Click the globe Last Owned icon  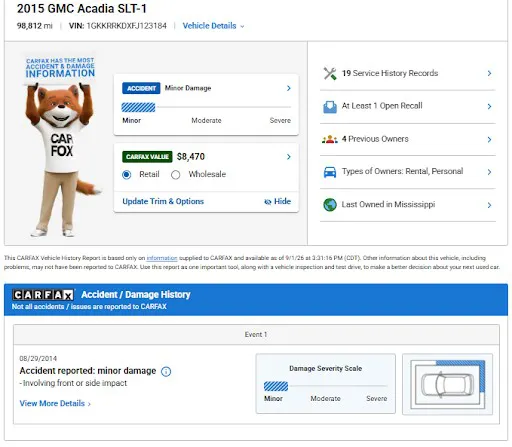[x=330, y=205]
